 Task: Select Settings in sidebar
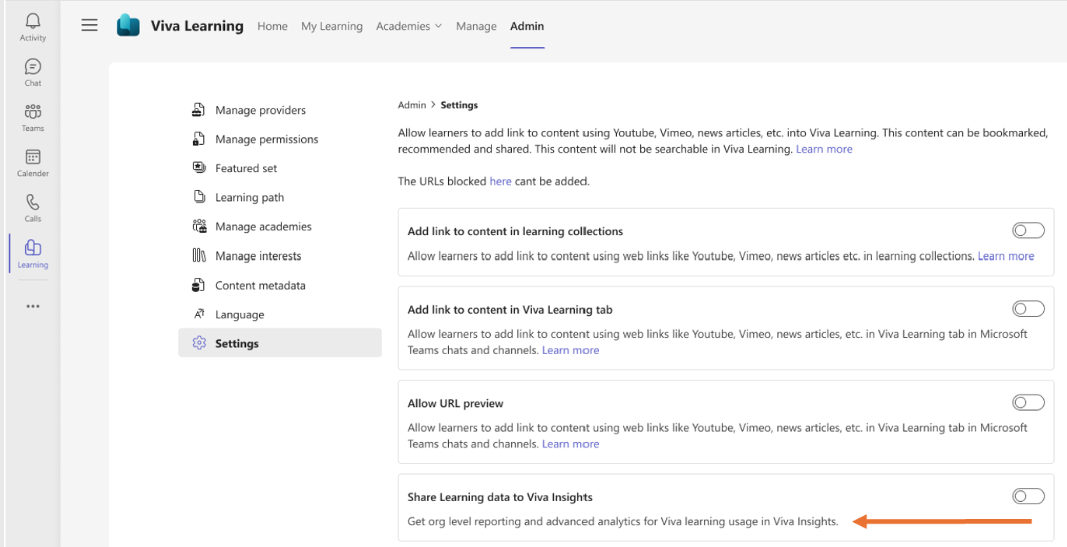click(x=280, y=343)
